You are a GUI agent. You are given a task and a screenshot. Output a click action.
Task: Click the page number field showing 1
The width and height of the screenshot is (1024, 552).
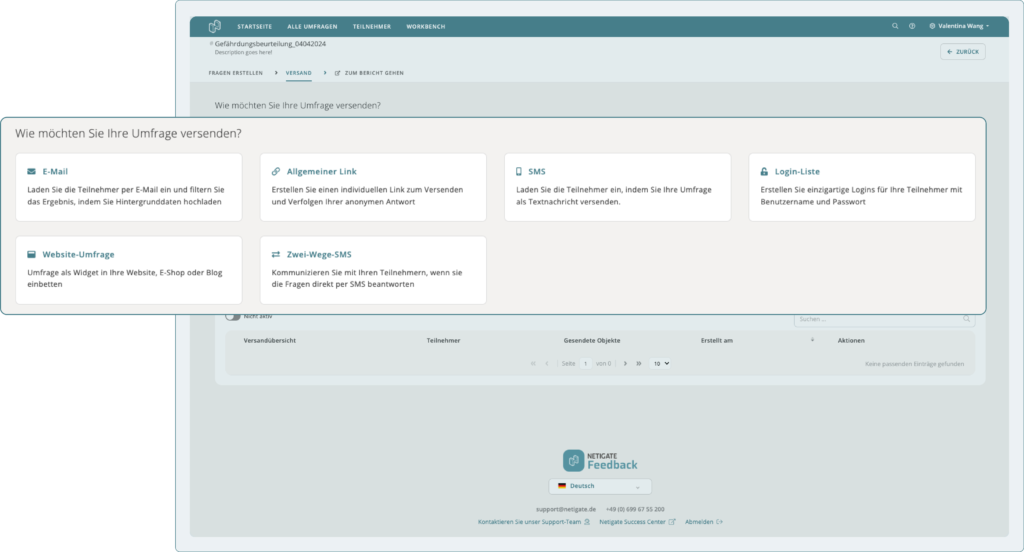coord(585,363)
